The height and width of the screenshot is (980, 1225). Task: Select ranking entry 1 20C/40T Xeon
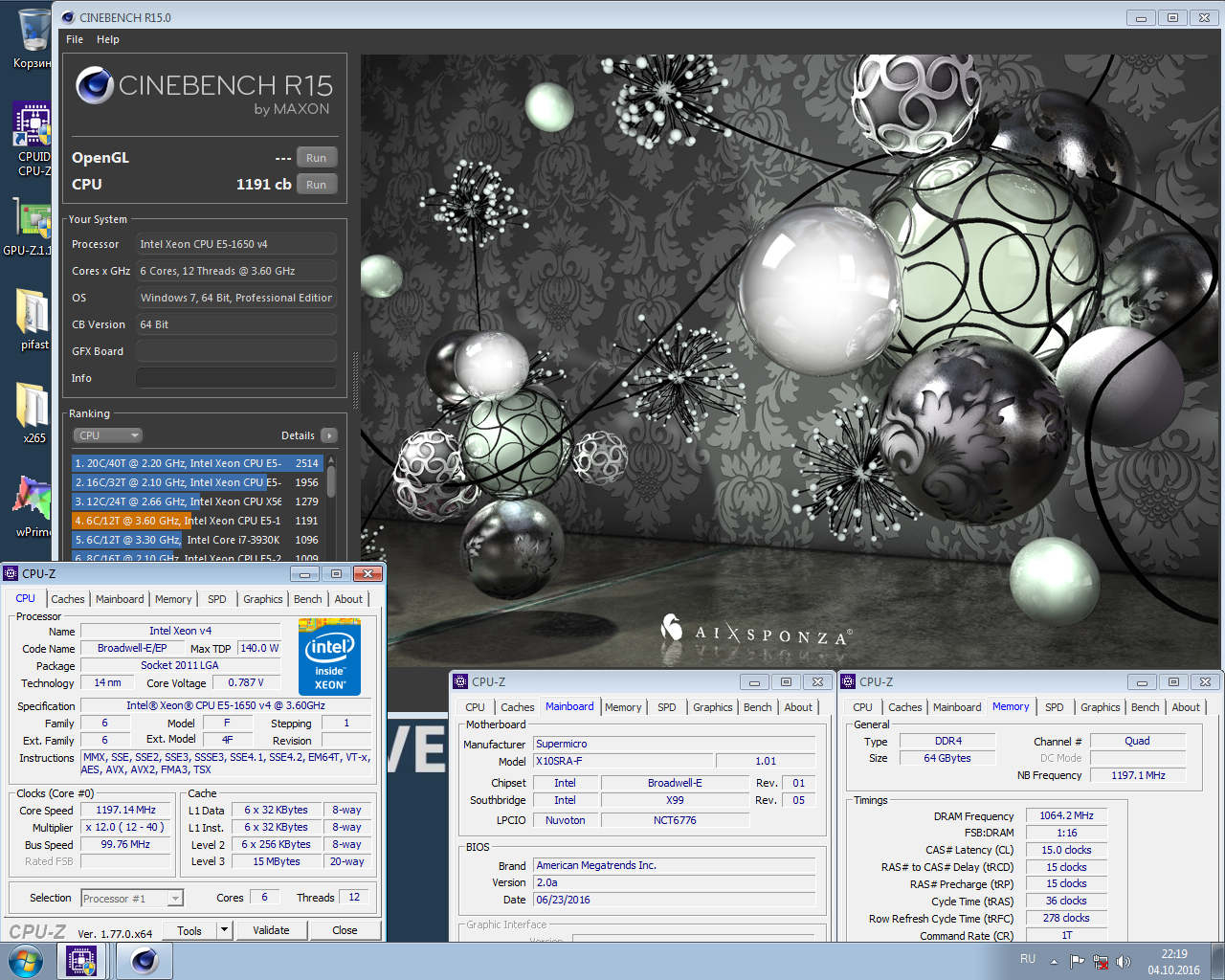coord(197,463)
